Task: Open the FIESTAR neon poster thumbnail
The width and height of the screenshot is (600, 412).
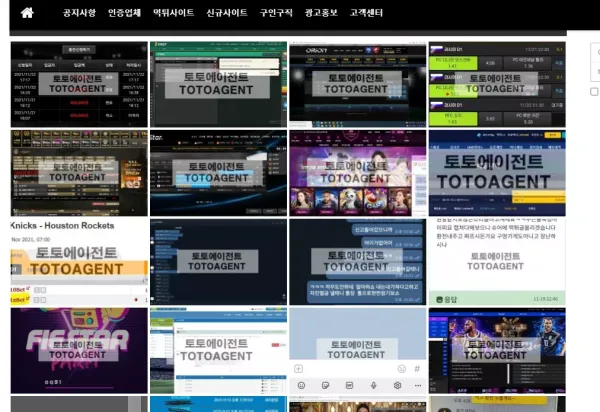Action: pyautogui.click(x=79, y=350)
